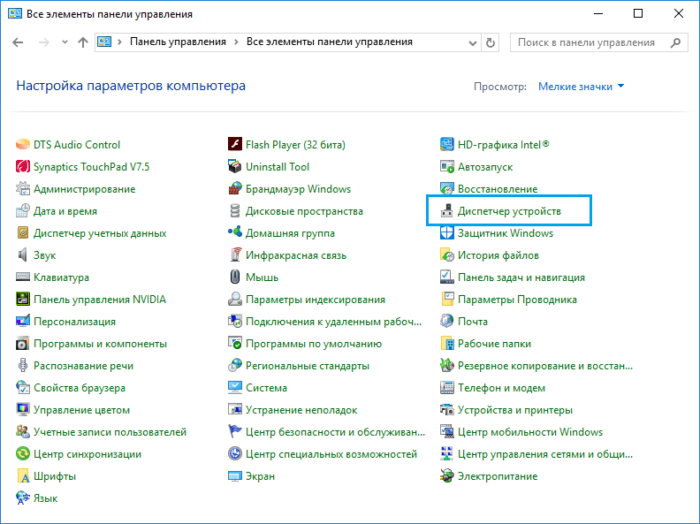The image size is (700, 524).
Task: Open the Мелкие значки view dropdown
Action: (581, 87)
